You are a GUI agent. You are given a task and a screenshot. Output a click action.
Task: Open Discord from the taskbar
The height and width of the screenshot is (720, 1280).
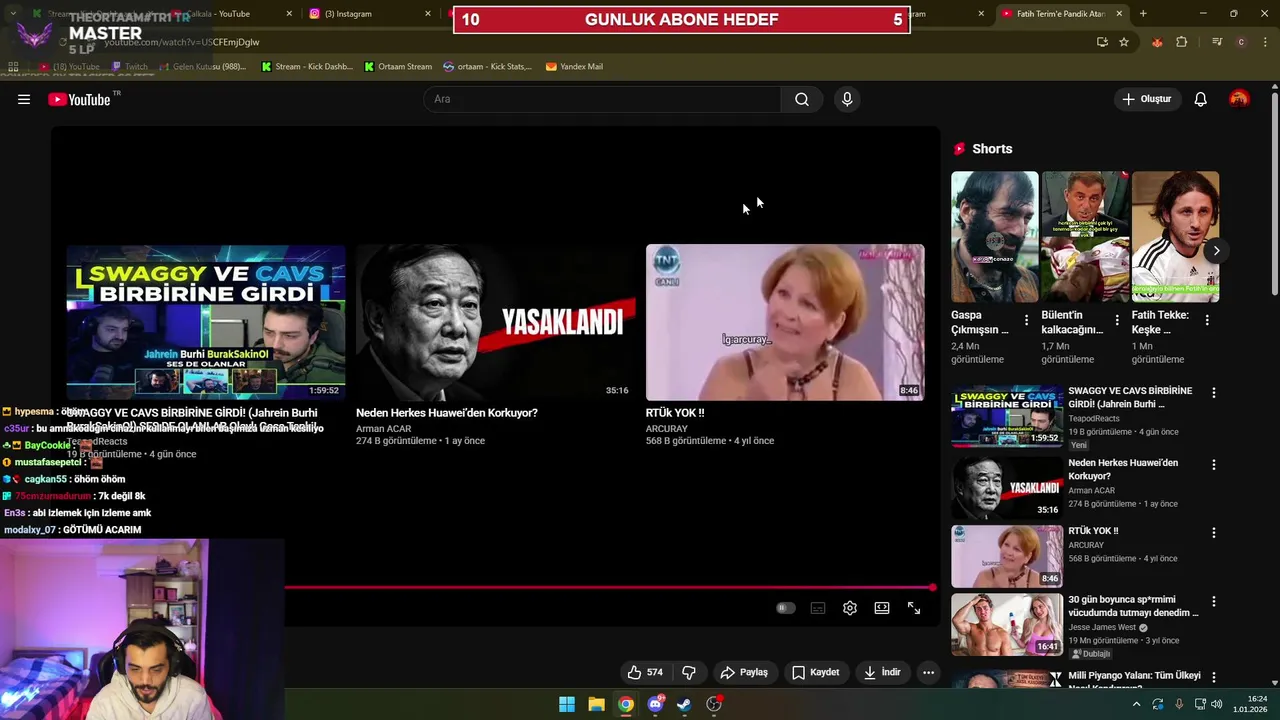[655, 704]
